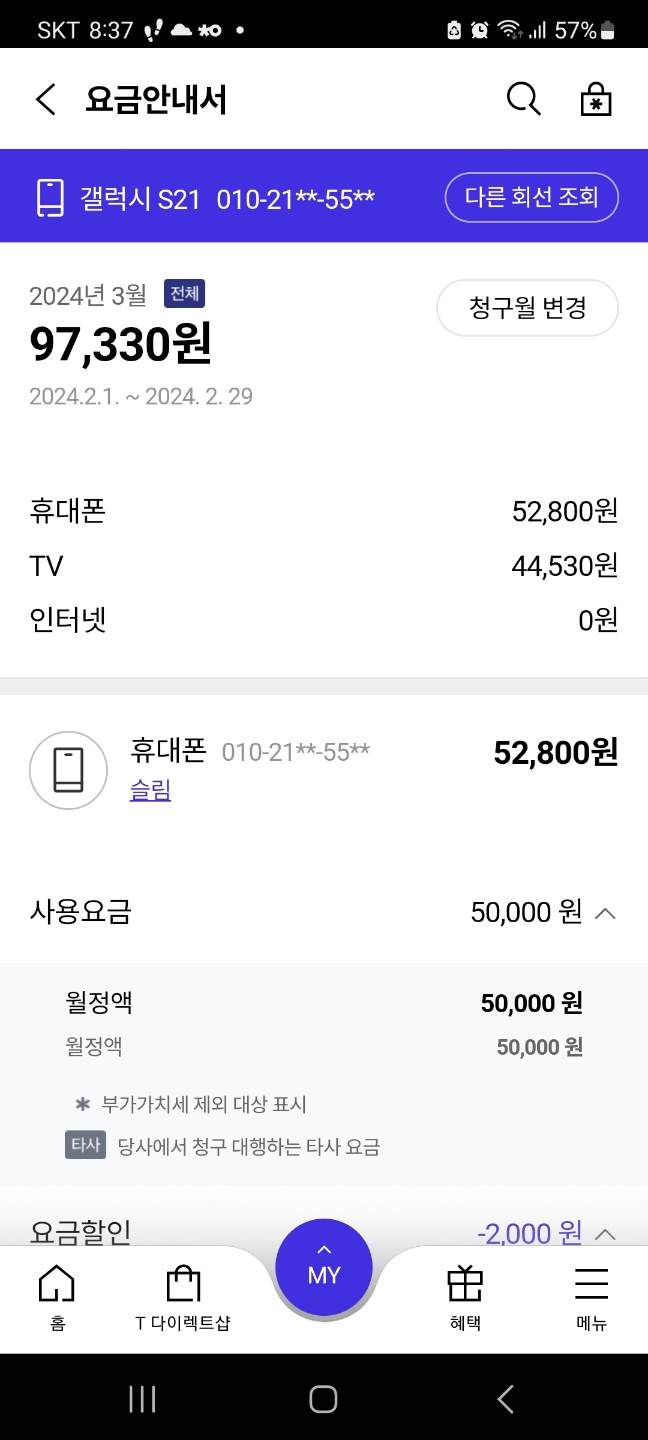The height and width of the screenshot is (1440, 648).
Task: Tap the purple MY center button
Action: click(323, 1268)
